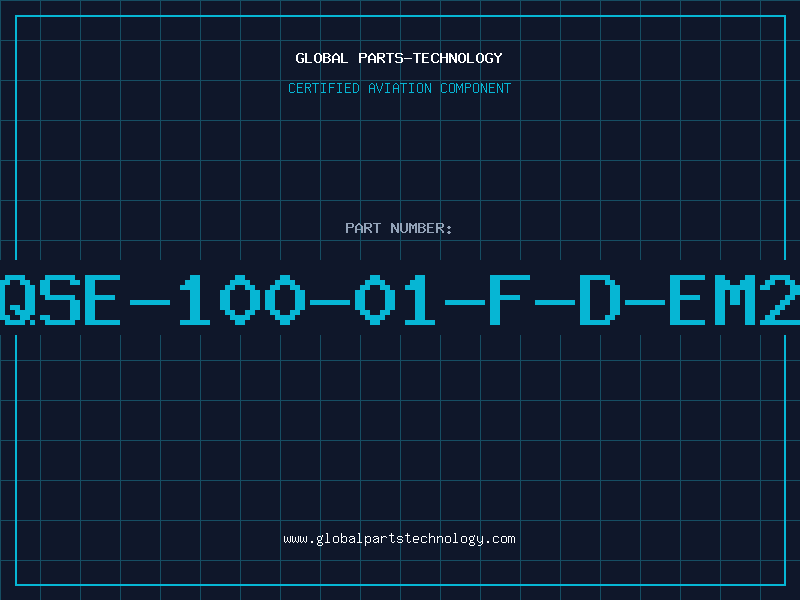Open the www.globalpartstechnology.com link
Screen dimensions: 800x600
[399, 539]
